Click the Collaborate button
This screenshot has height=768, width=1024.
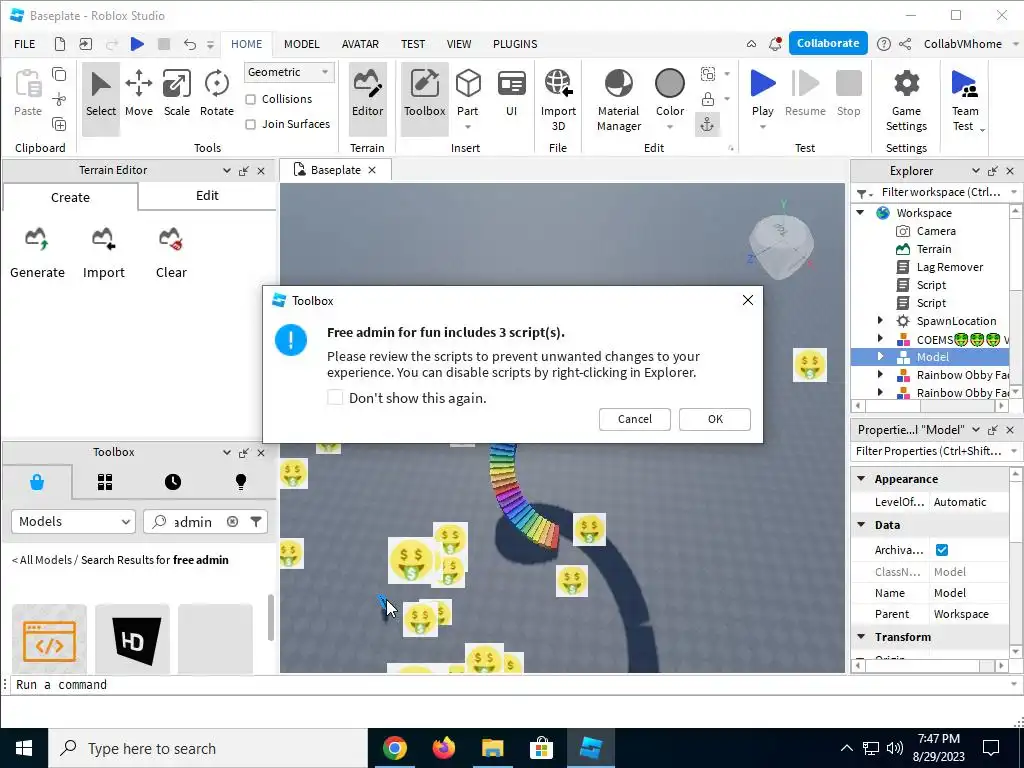point(828,43)
